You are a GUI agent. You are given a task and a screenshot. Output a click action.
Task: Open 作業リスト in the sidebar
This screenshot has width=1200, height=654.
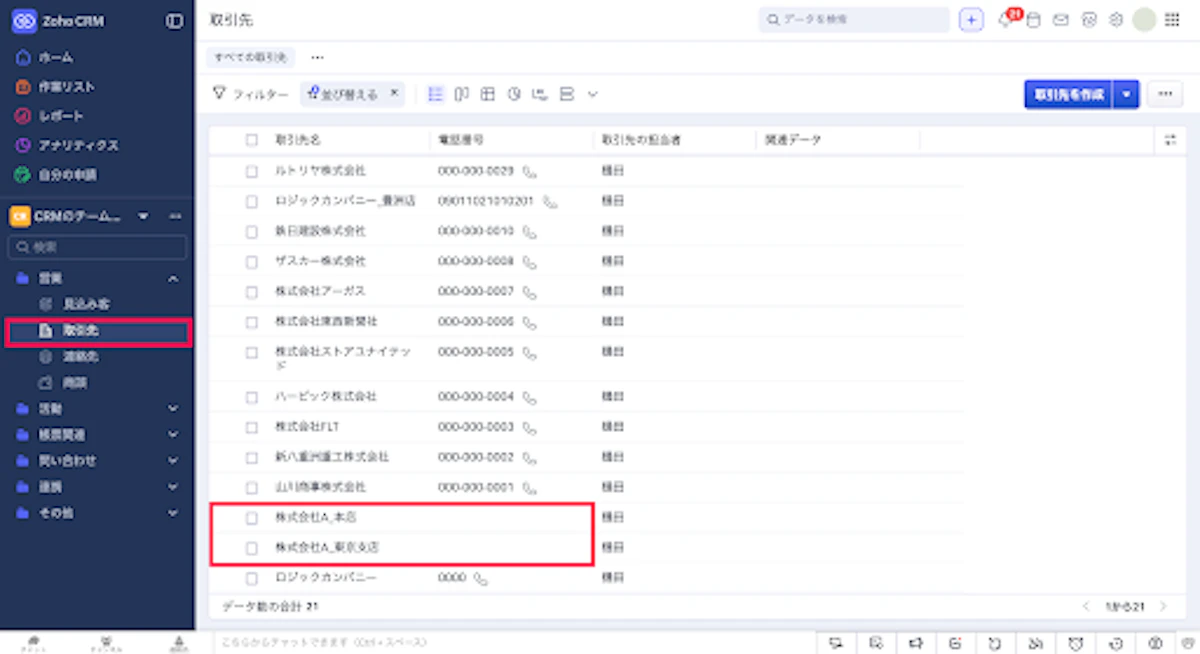(66, 87)
